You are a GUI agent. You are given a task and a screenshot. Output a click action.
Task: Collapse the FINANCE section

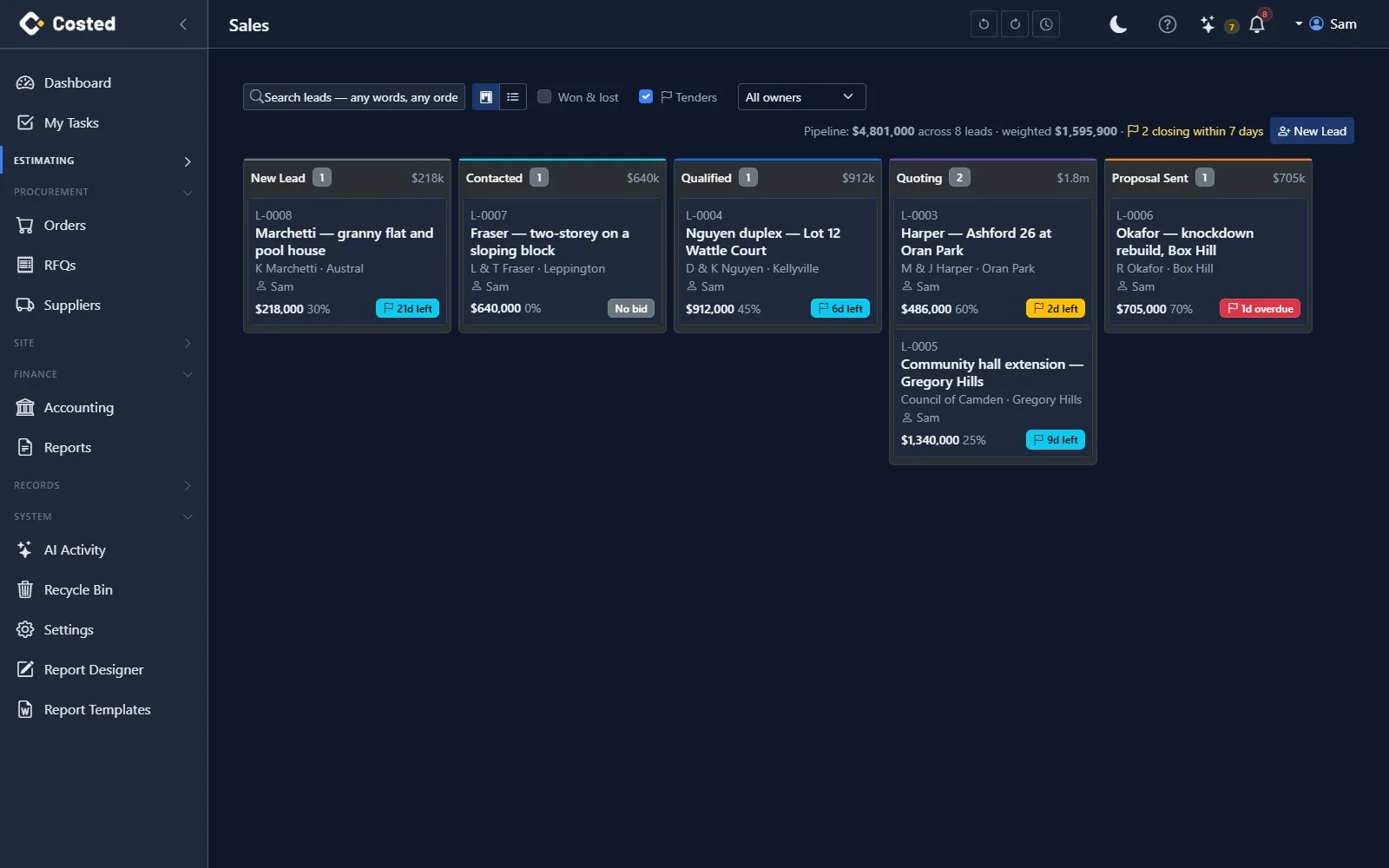(103, 374)
